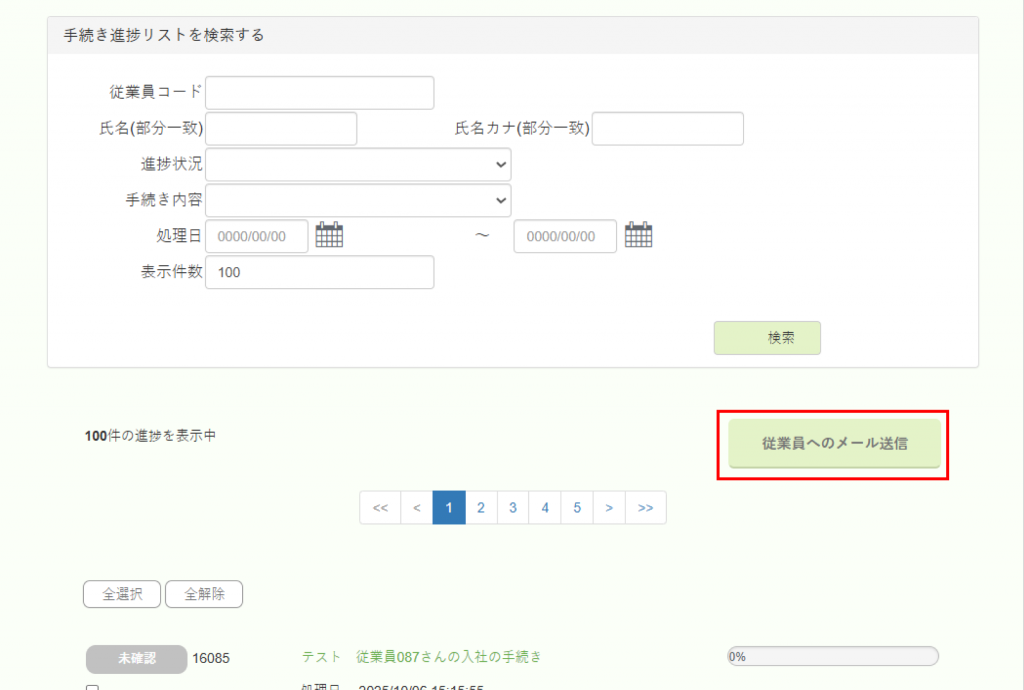
Task: Go to next page with > arrow
Action: 609,508
